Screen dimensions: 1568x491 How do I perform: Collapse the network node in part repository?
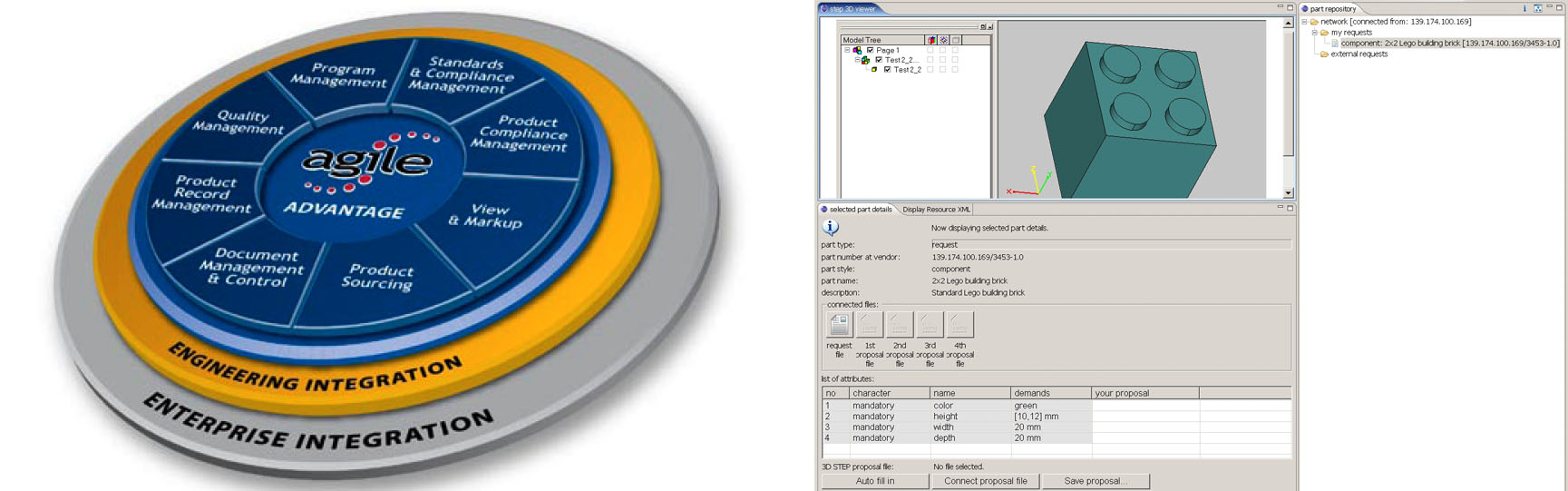(x=1305, y=22)
